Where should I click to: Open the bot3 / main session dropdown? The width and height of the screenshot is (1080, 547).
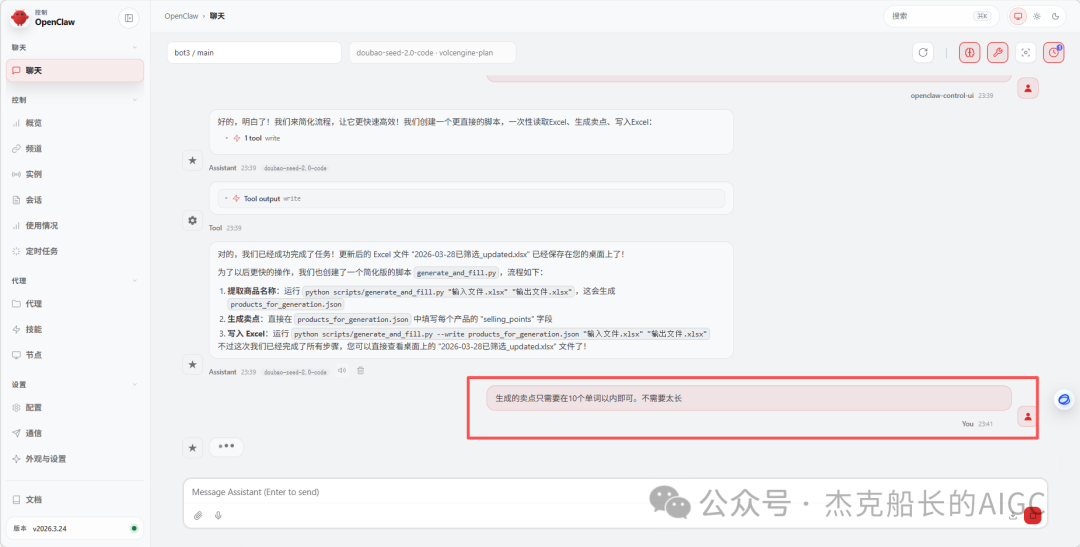tap(254, 52)
